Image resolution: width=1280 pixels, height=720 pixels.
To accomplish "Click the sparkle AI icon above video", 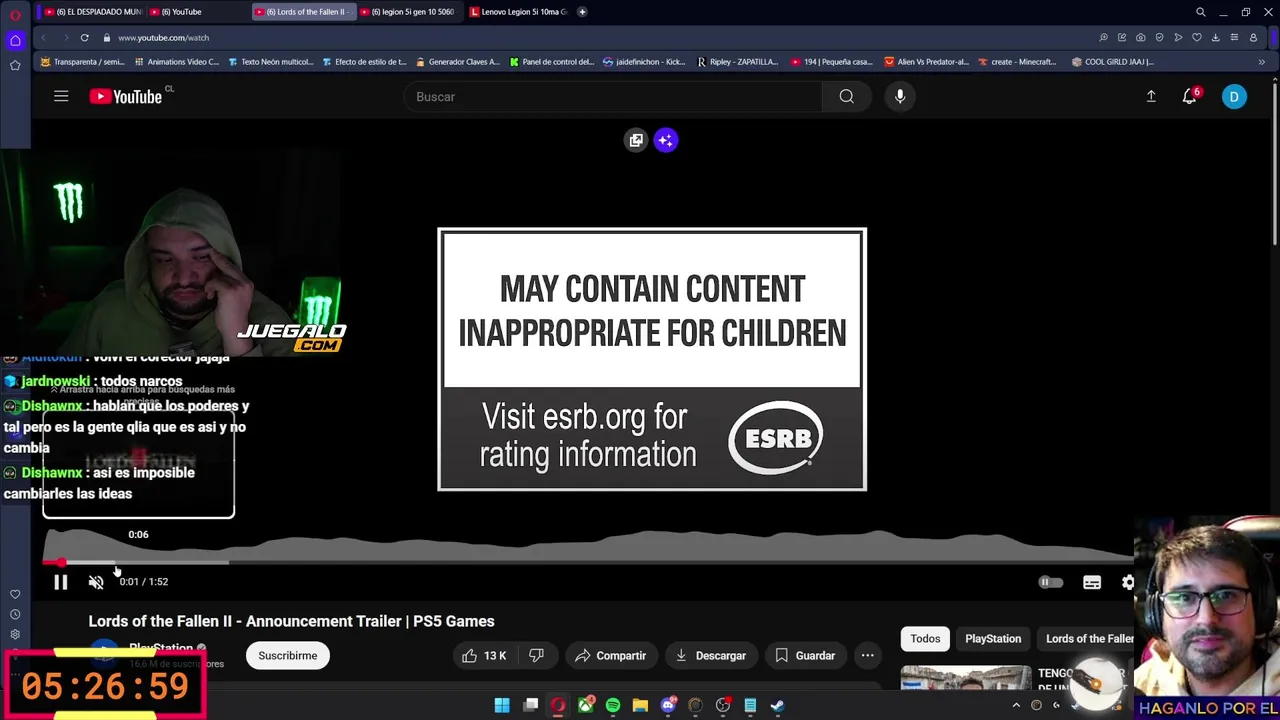I will point(666,140).
